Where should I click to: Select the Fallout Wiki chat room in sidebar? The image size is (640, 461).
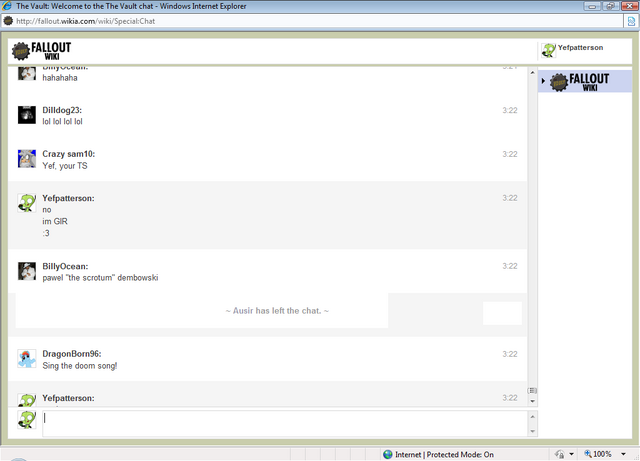point(585,81)
